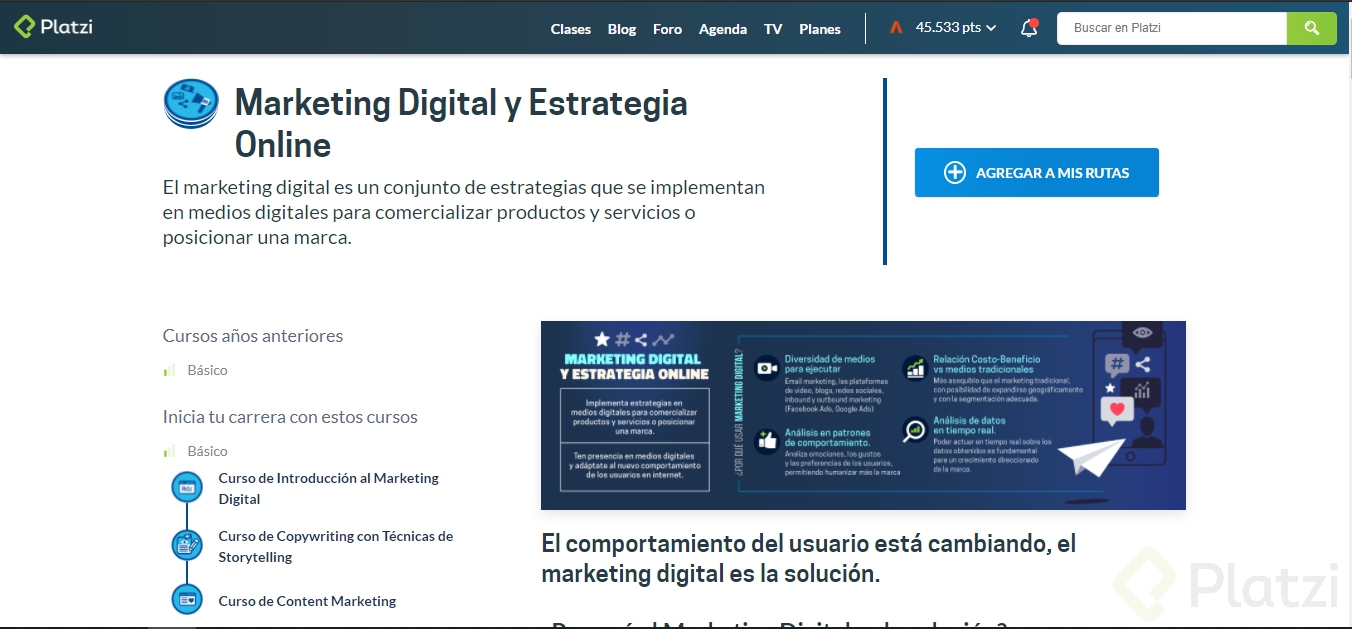Viewport: 1352px width, 629px height.
Task: Switch to Platzi TV
Action: coord(773,29)
